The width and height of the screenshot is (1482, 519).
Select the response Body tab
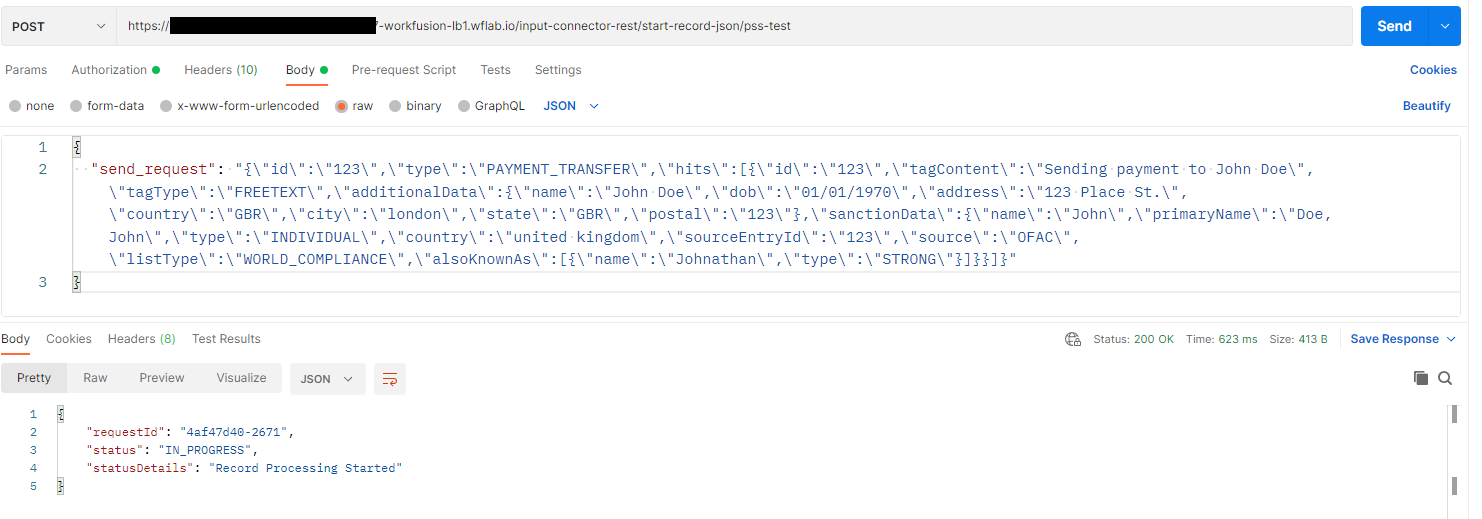(16, 339)
